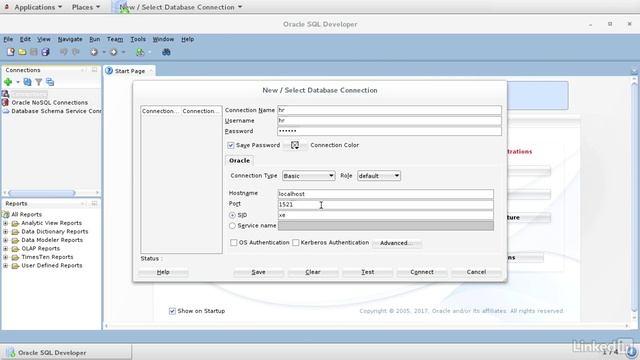The width and height of the screenshot is (640, 360).
Task: Minimize the Reports panel
Action: click(94, 203)
